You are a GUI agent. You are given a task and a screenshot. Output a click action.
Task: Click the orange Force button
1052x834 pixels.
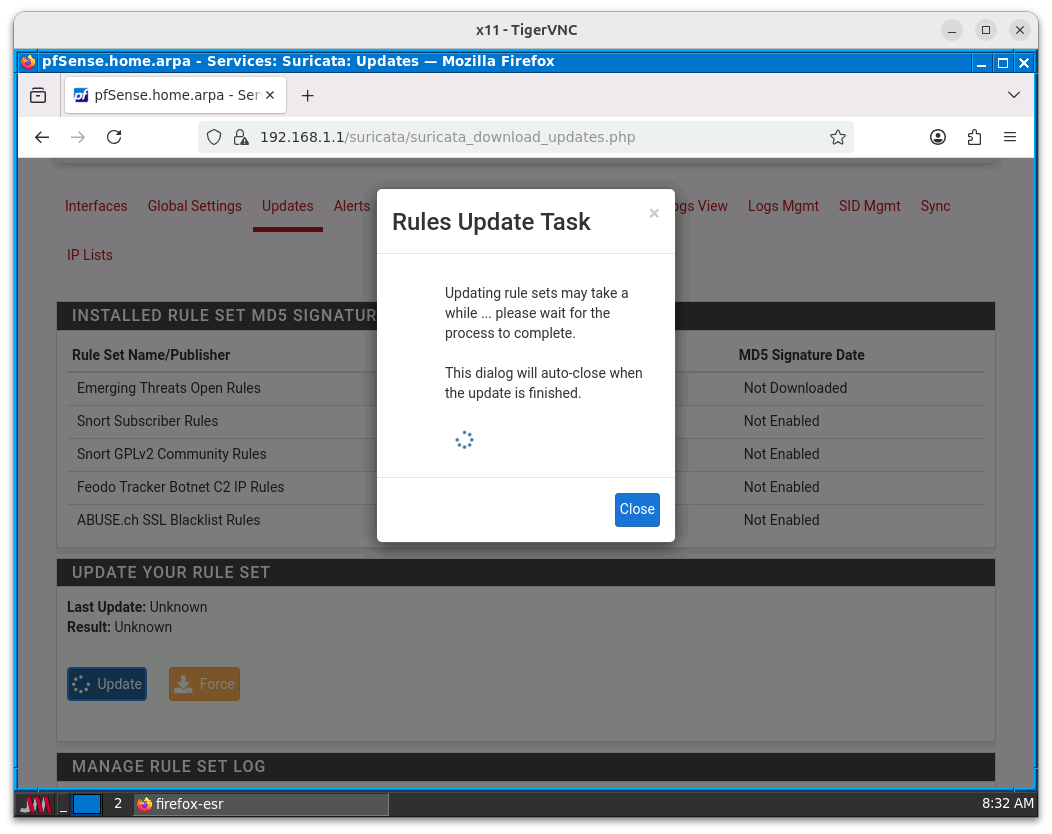click(x=204, y=684)
